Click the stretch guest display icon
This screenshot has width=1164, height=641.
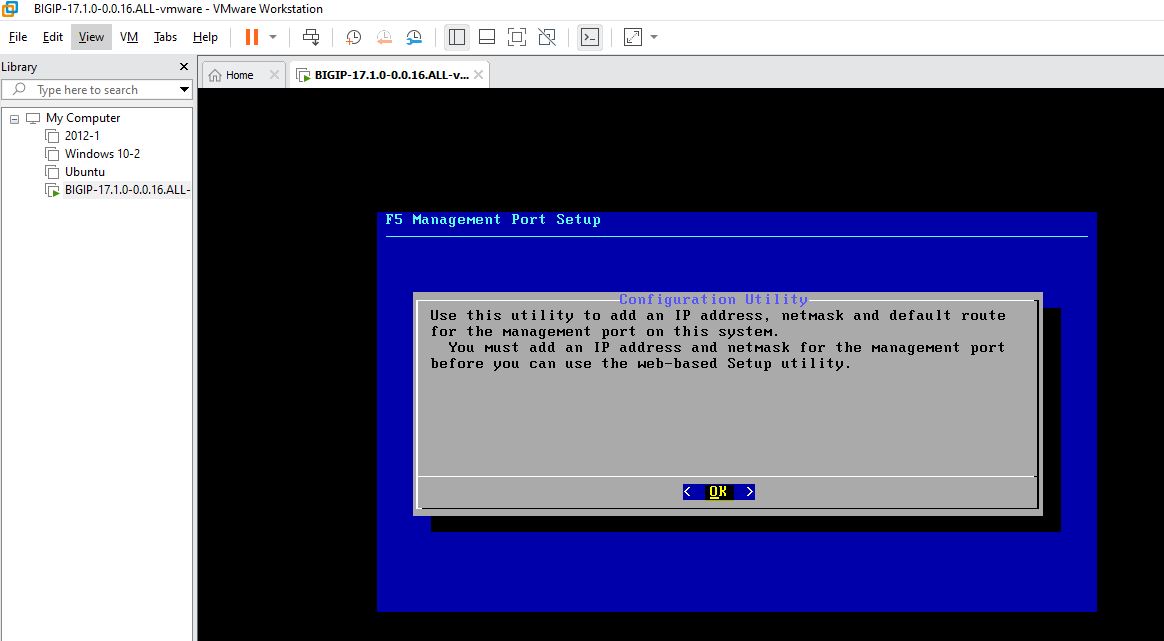(x=632, y=37)
